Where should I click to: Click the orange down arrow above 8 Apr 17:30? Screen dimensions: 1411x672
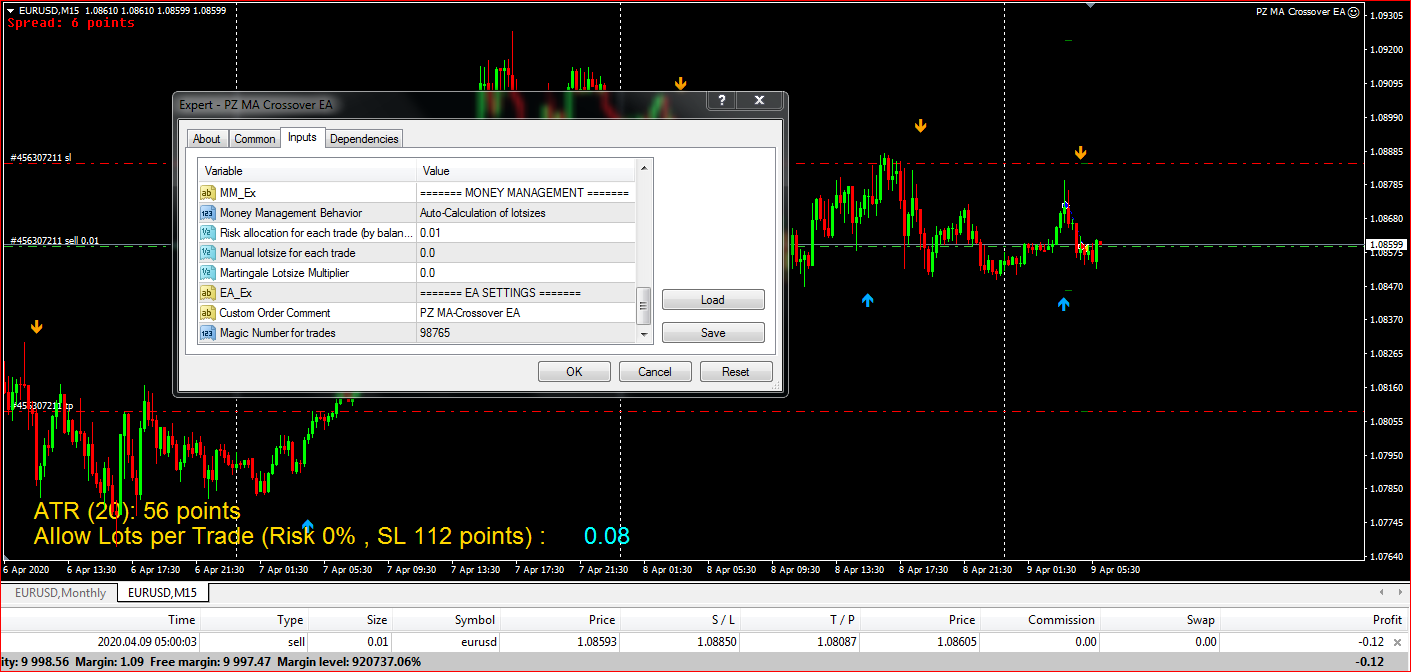click(920, 126)
